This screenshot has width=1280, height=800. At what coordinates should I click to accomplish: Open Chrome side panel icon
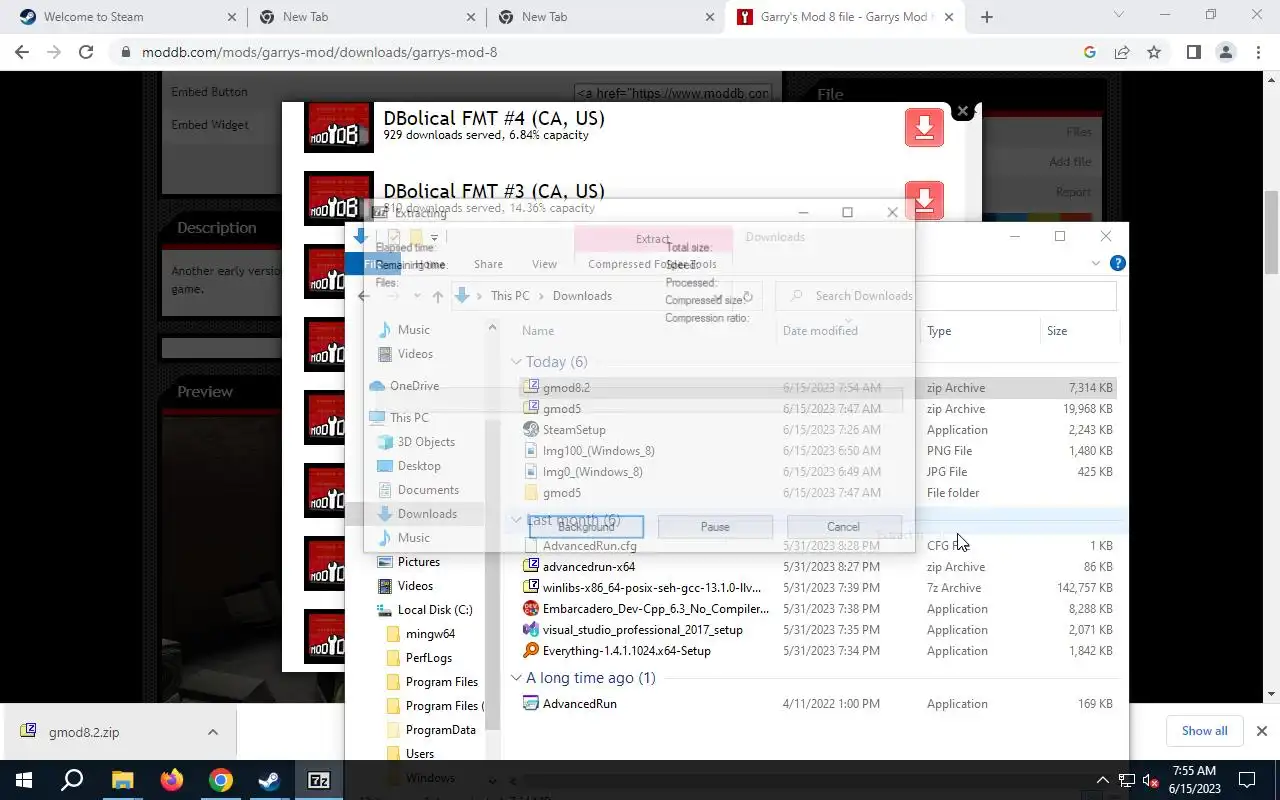1193,52
